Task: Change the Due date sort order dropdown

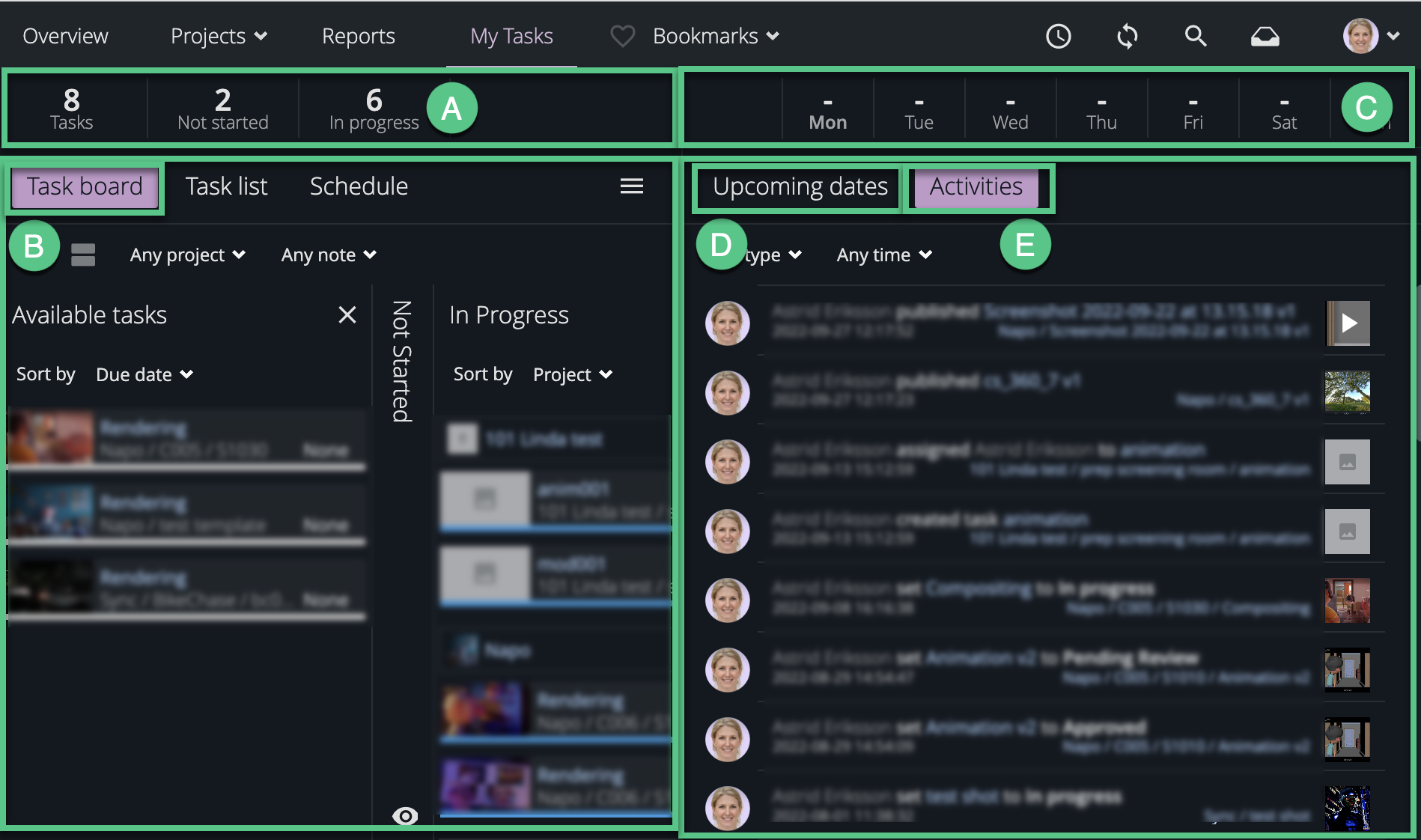Action: pos(144,374)
